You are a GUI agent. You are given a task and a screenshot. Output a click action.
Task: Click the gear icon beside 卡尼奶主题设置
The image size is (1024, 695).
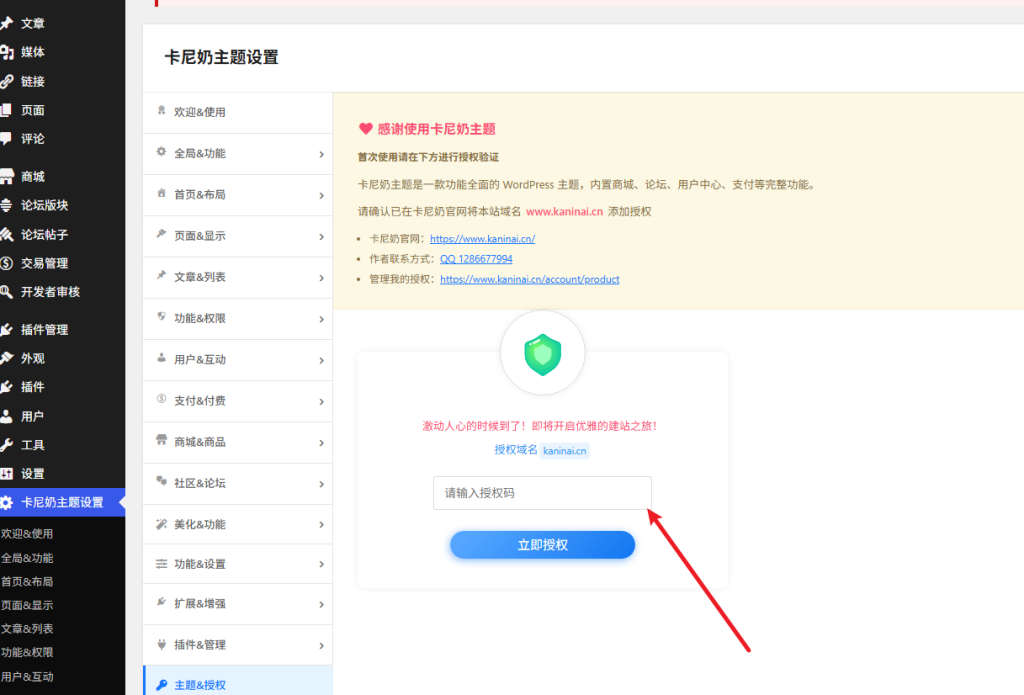coord(7,502)
